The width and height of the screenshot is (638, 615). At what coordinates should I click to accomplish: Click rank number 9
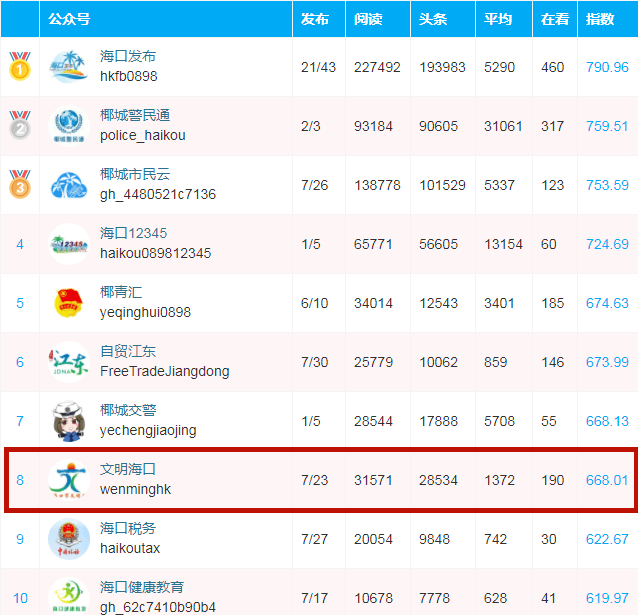click(x=20, y=539)
